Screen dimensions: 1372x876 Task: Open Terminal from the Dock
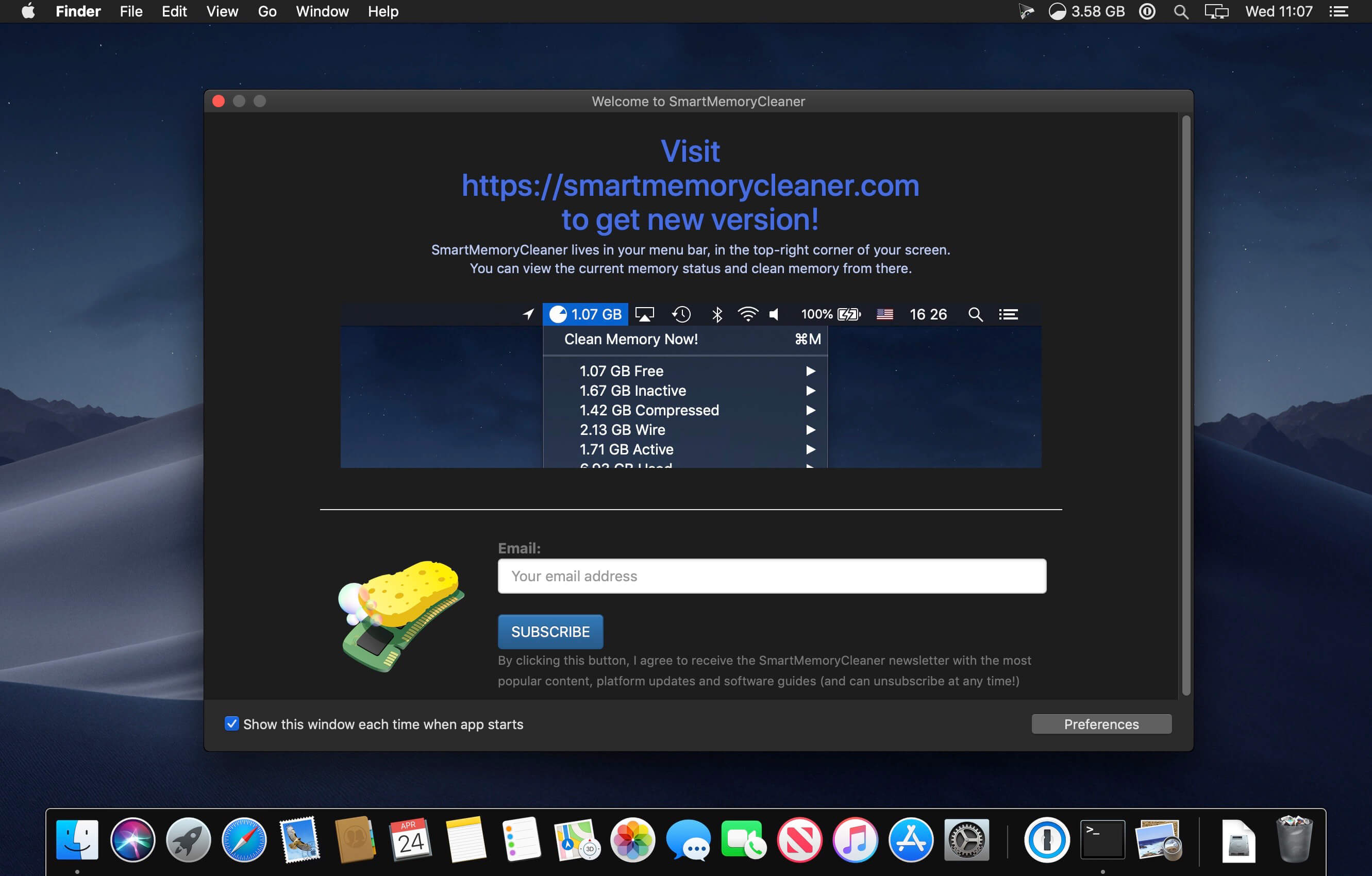click(x=1102, y=839)
